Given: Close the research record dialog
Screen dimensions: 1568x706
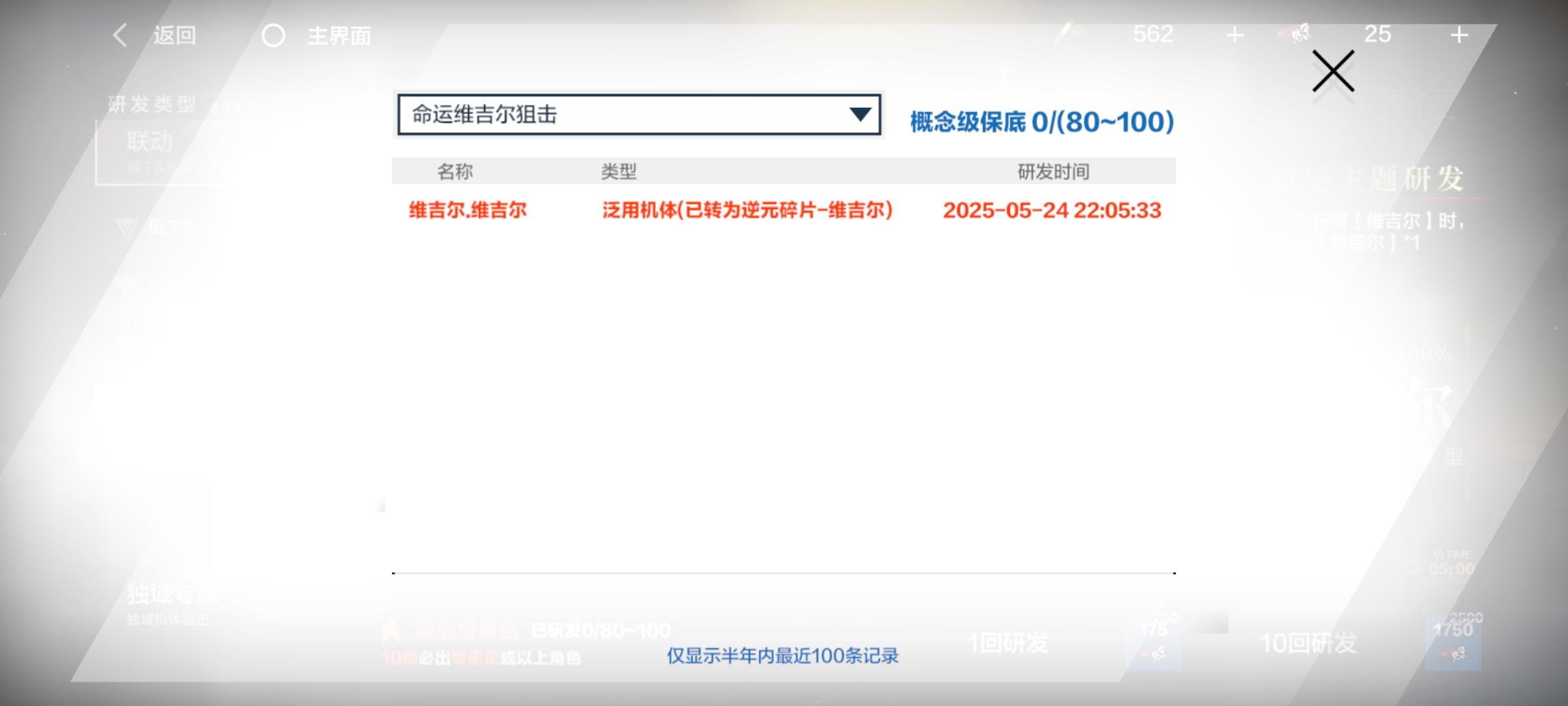Looking at the screenshot, I should [x=1333, y=71].
